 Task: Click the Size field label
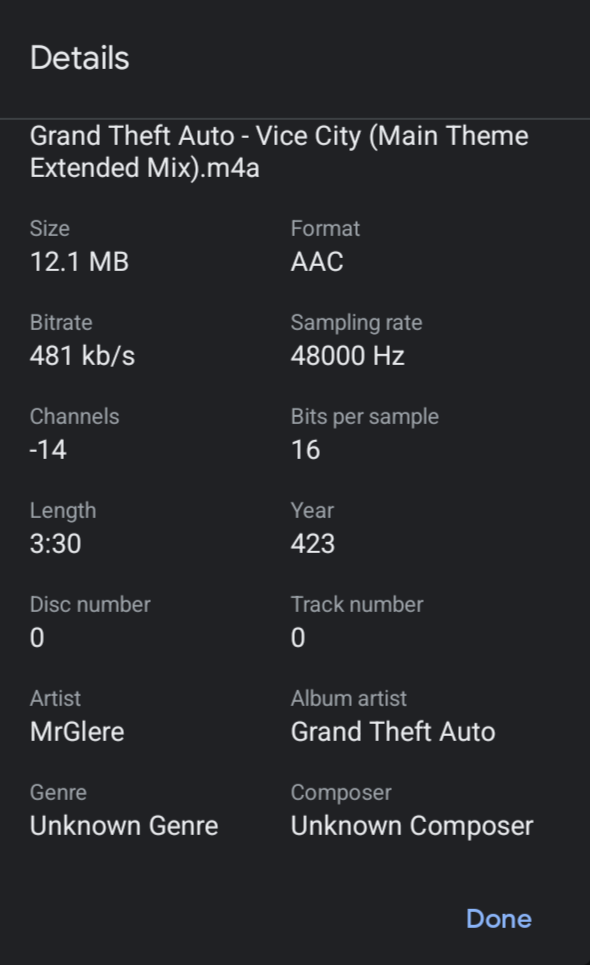(50, 228)
